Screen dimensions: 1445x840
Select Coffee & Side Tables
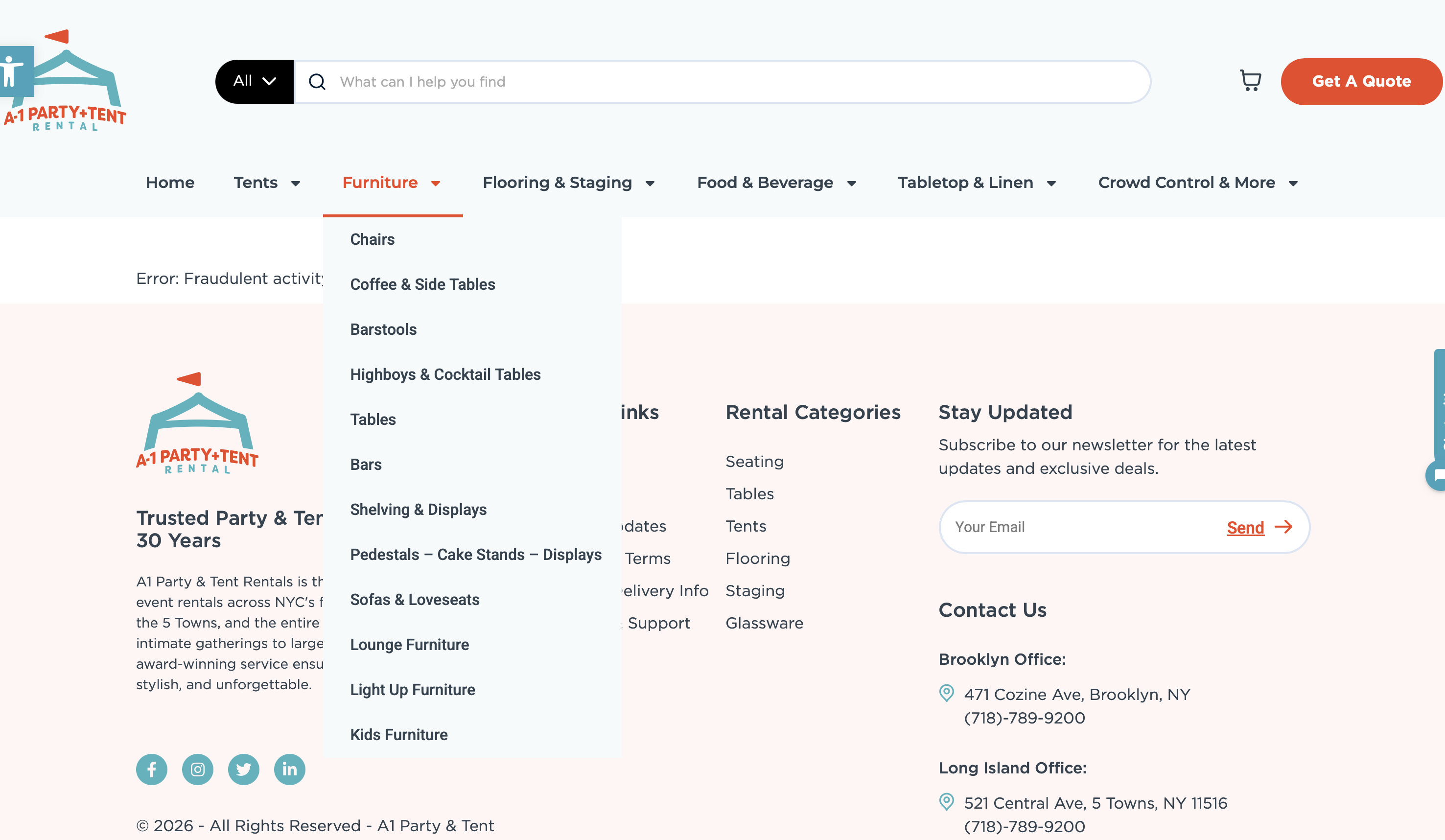(x=422, y=284)
